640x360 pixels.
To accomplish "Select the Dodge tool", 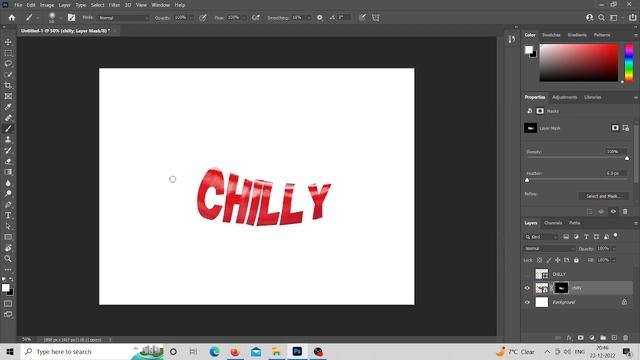I will coord(8,194).
